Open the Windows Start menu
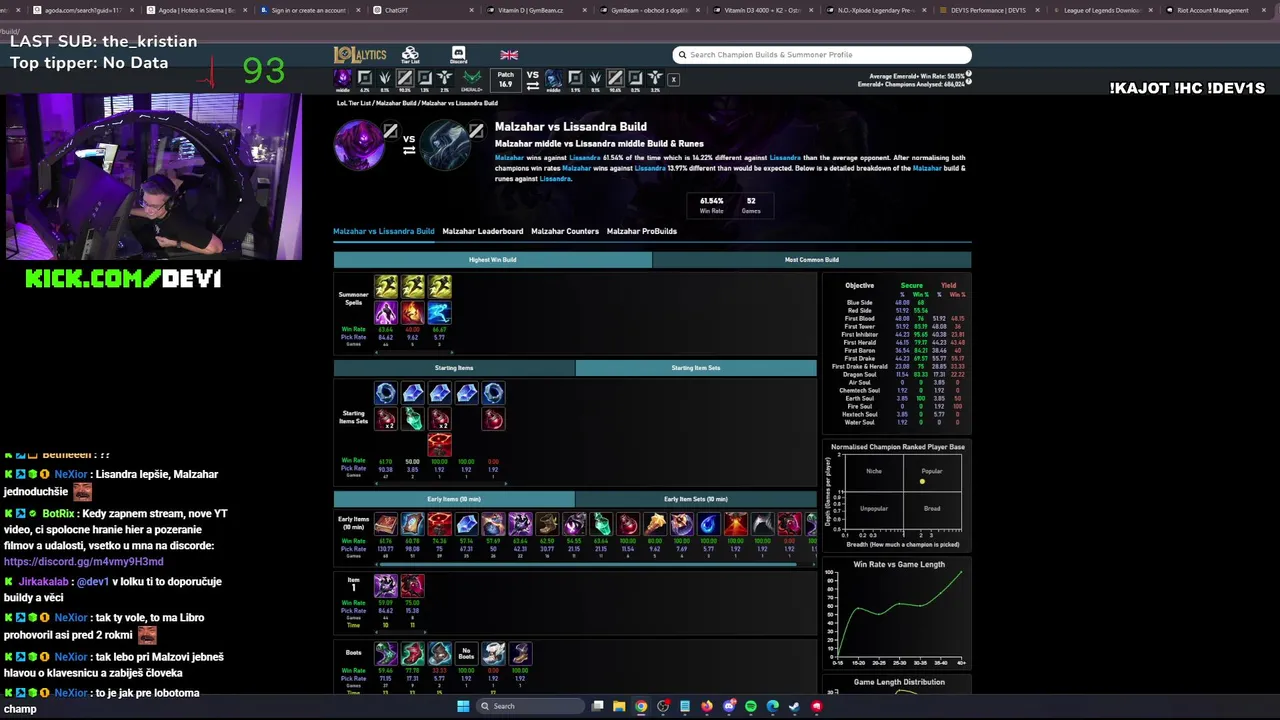This screenshot has height=720, width=1280. 463,706
